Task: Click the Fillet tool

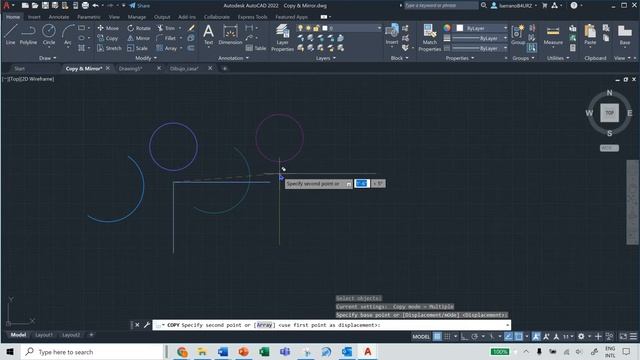Action: coord(166,38)
